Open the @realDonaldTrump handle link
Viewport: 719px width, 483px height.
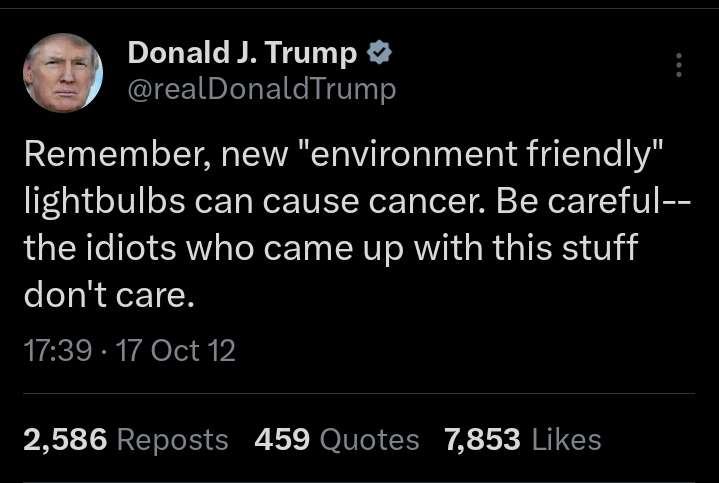point(262,89)
